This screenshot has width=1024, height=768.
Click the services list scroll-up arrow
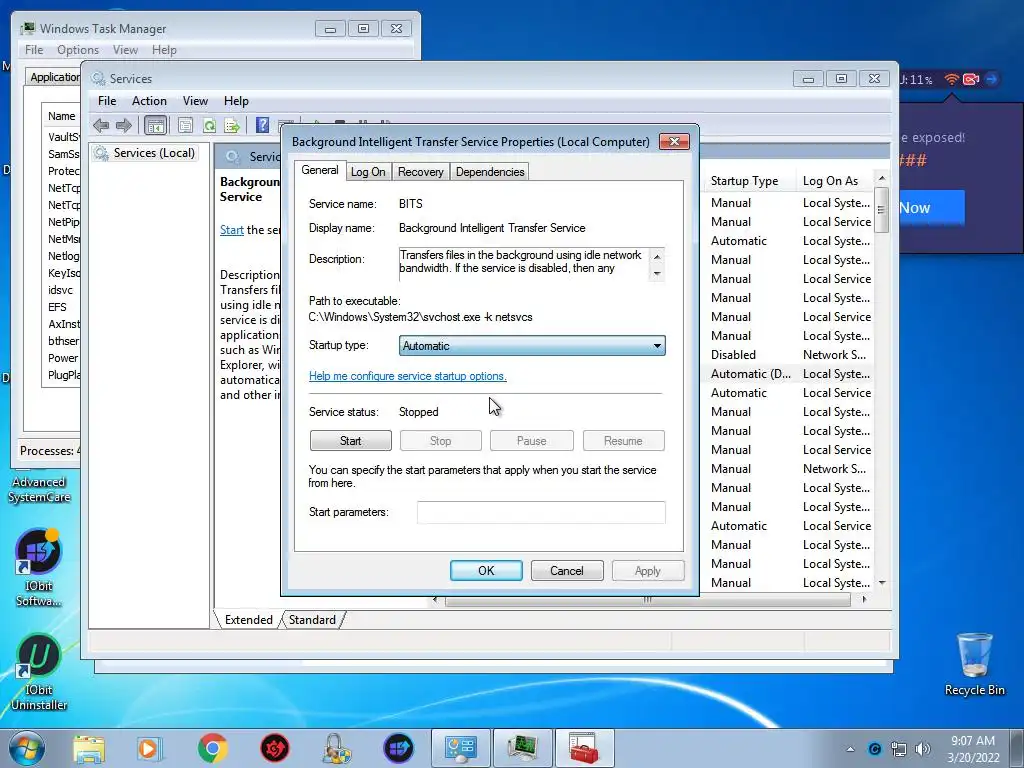882,178
